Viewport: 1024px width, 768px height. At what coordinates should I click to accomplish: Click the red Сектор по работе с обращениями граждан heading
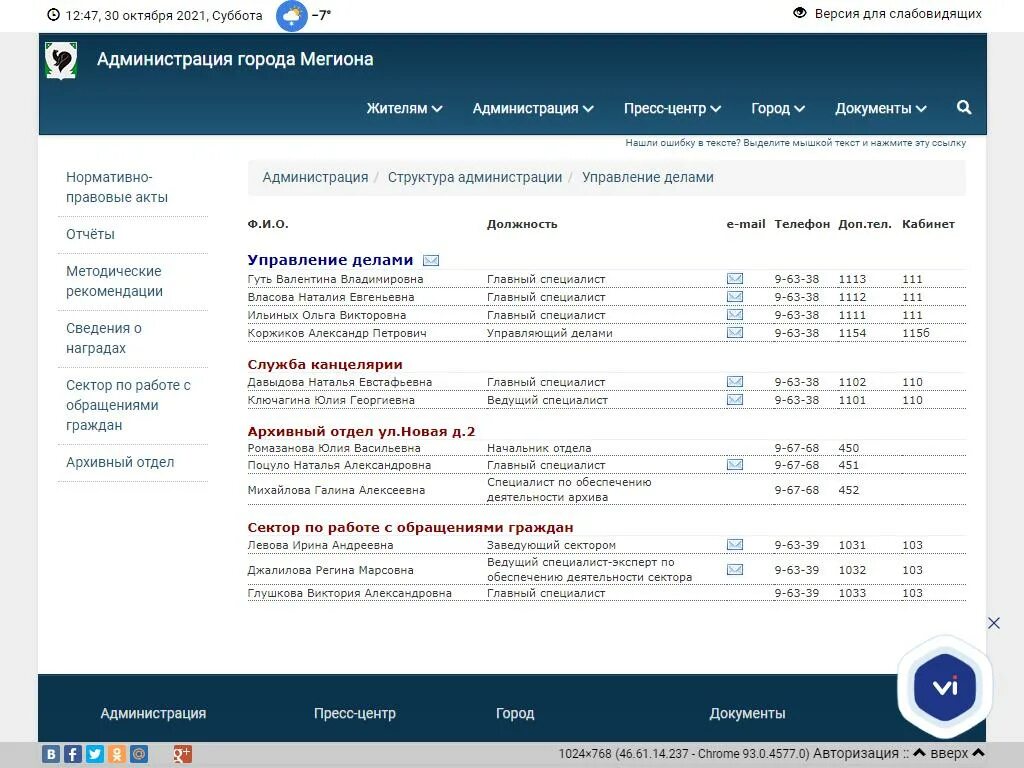pyautogui.click(x=410, y=528)
